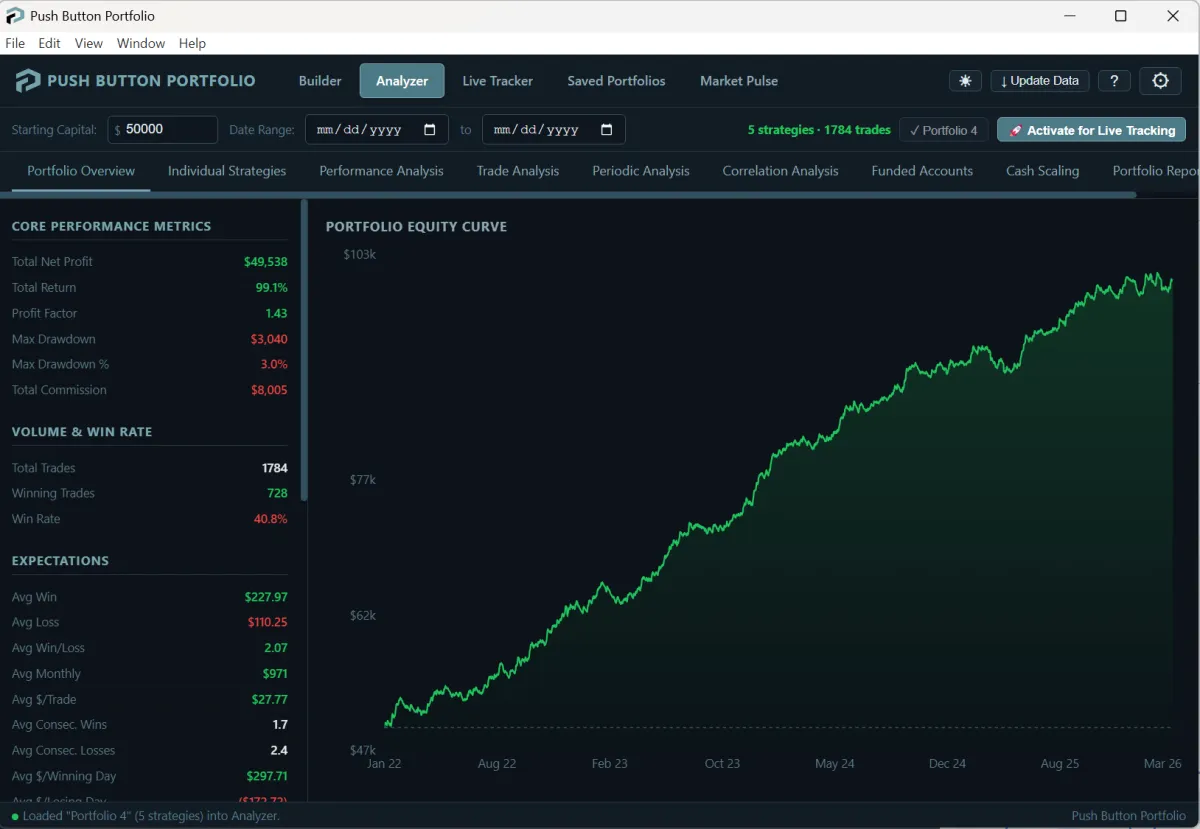
Task: Click Update Data download button
Action: pos(1040,81)
